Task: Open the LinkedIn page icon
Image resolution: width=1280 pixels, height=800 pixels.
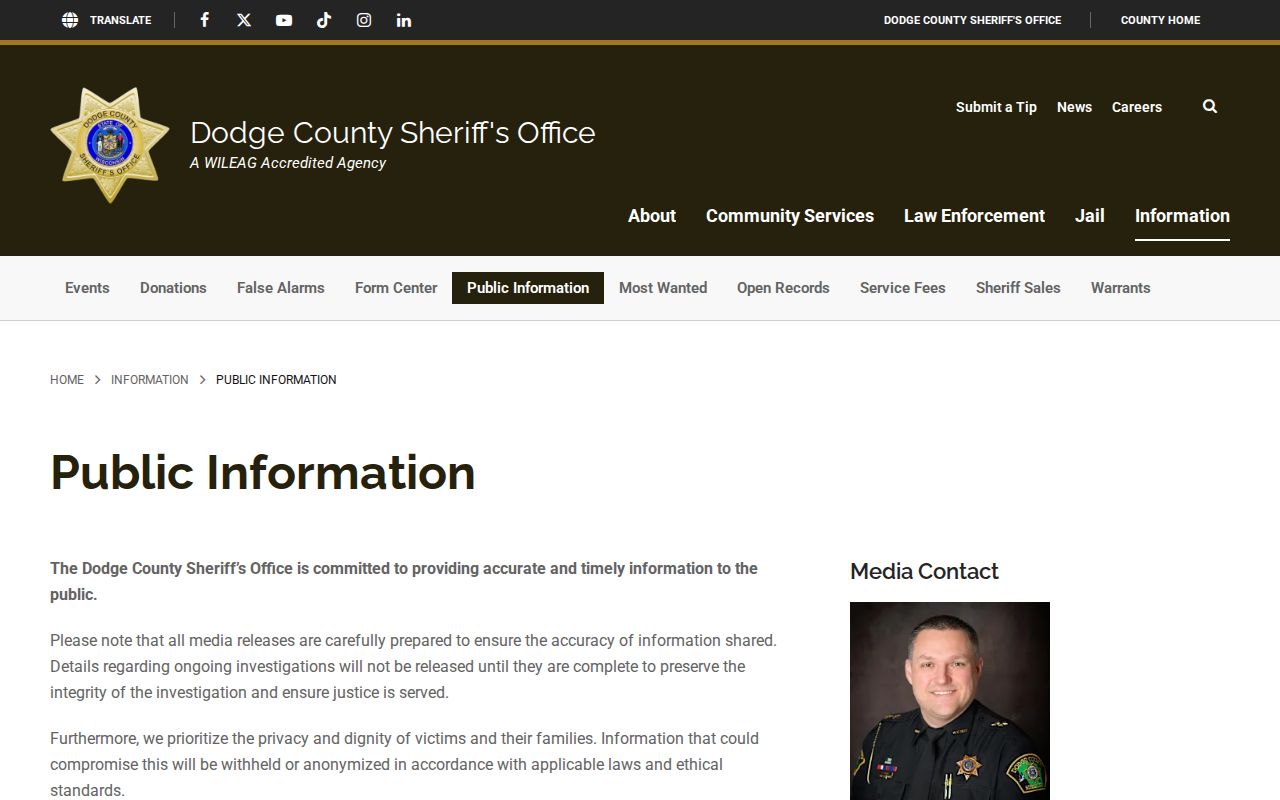Action: (x=404, y=20)
